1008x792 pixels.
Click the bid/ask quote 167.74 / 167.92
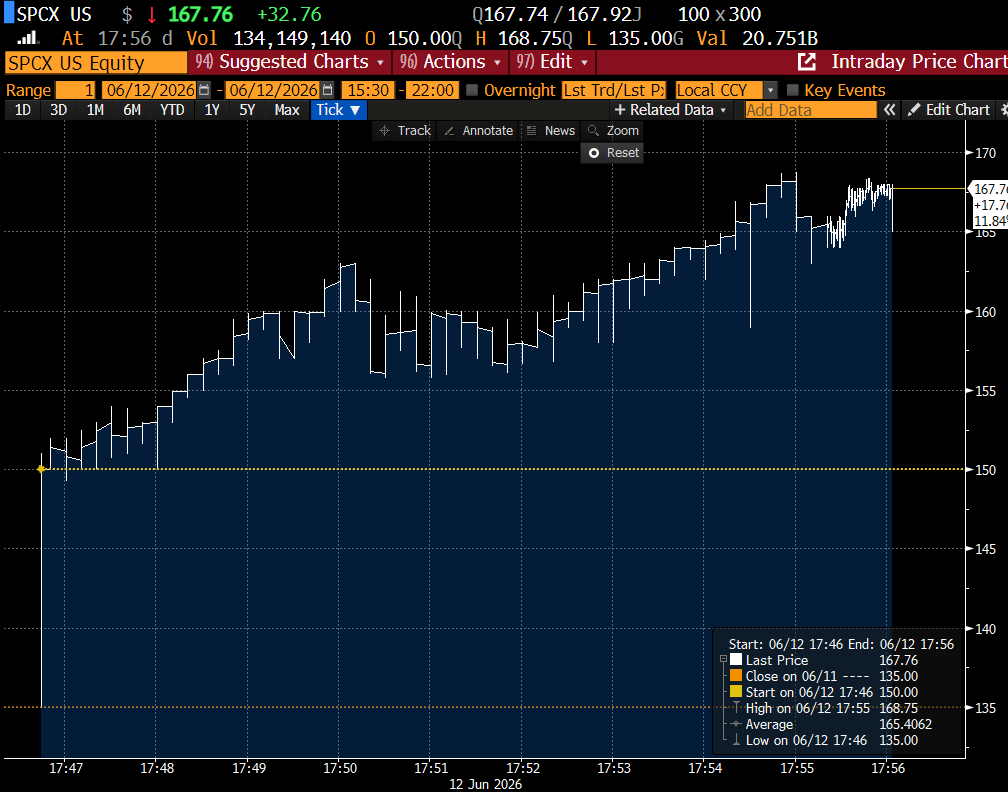(x=557, y=14)
